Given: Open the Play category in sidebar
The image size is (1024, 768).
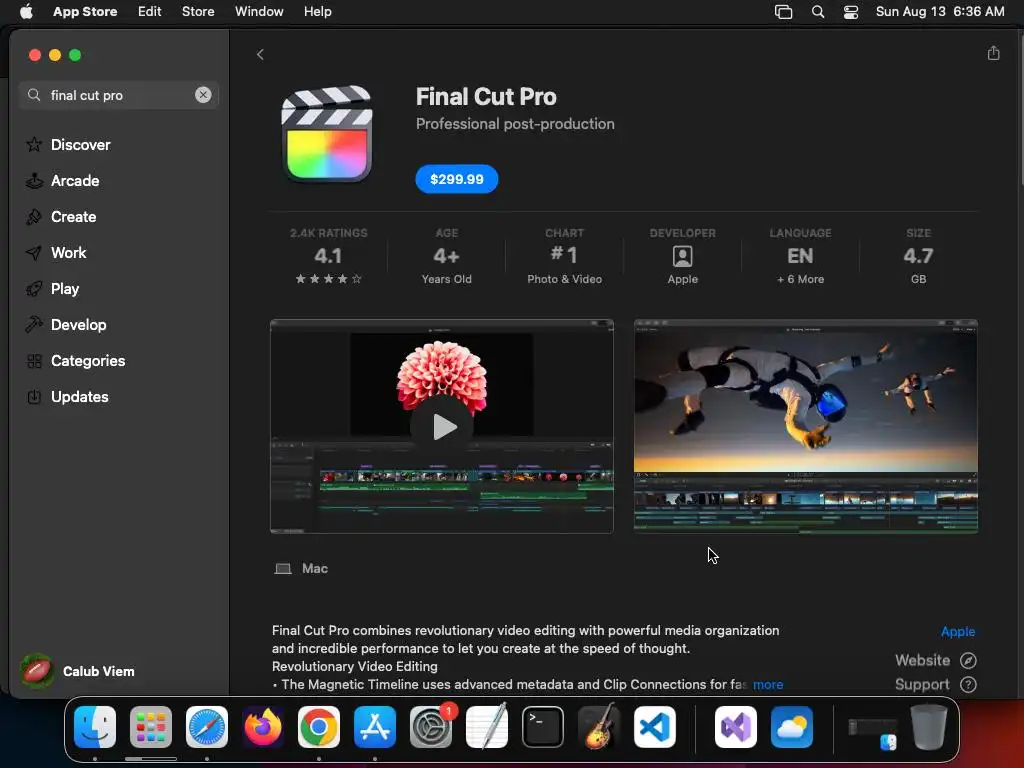Looking at the screenshot, I should pos(52,289).
